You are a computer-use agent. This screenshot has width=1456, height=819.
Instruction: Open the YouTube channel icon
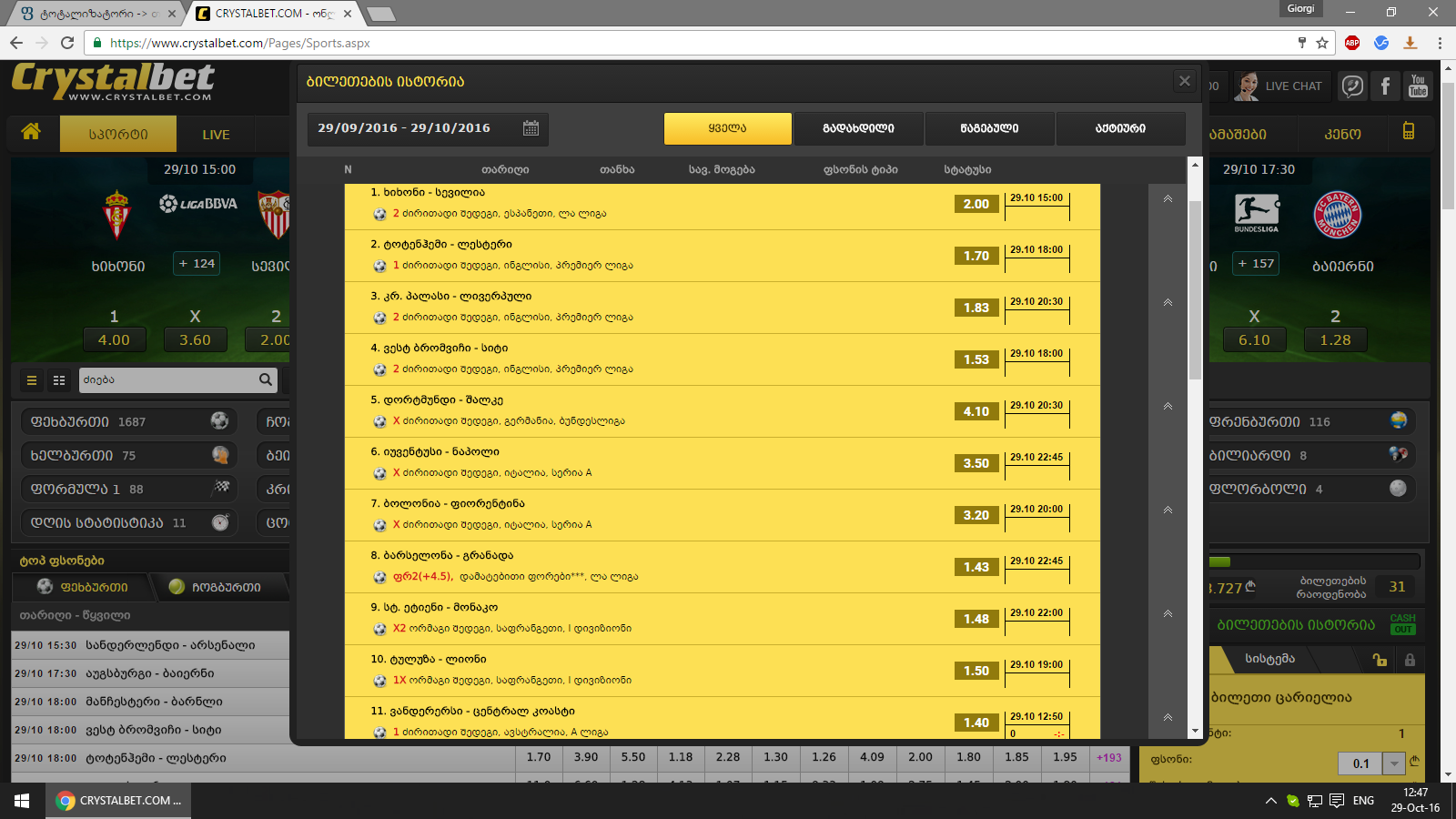(x=1418, y=86)
